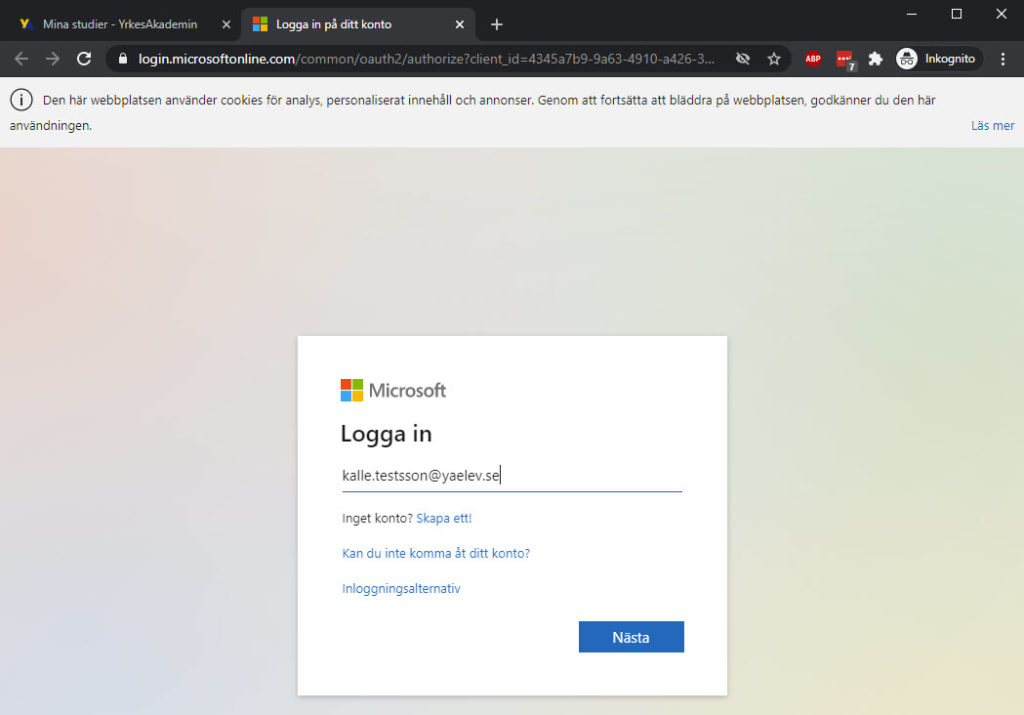1024x715 pixels.
Task: Click the Inkognito profile button
Action: (x=938, y=59)
